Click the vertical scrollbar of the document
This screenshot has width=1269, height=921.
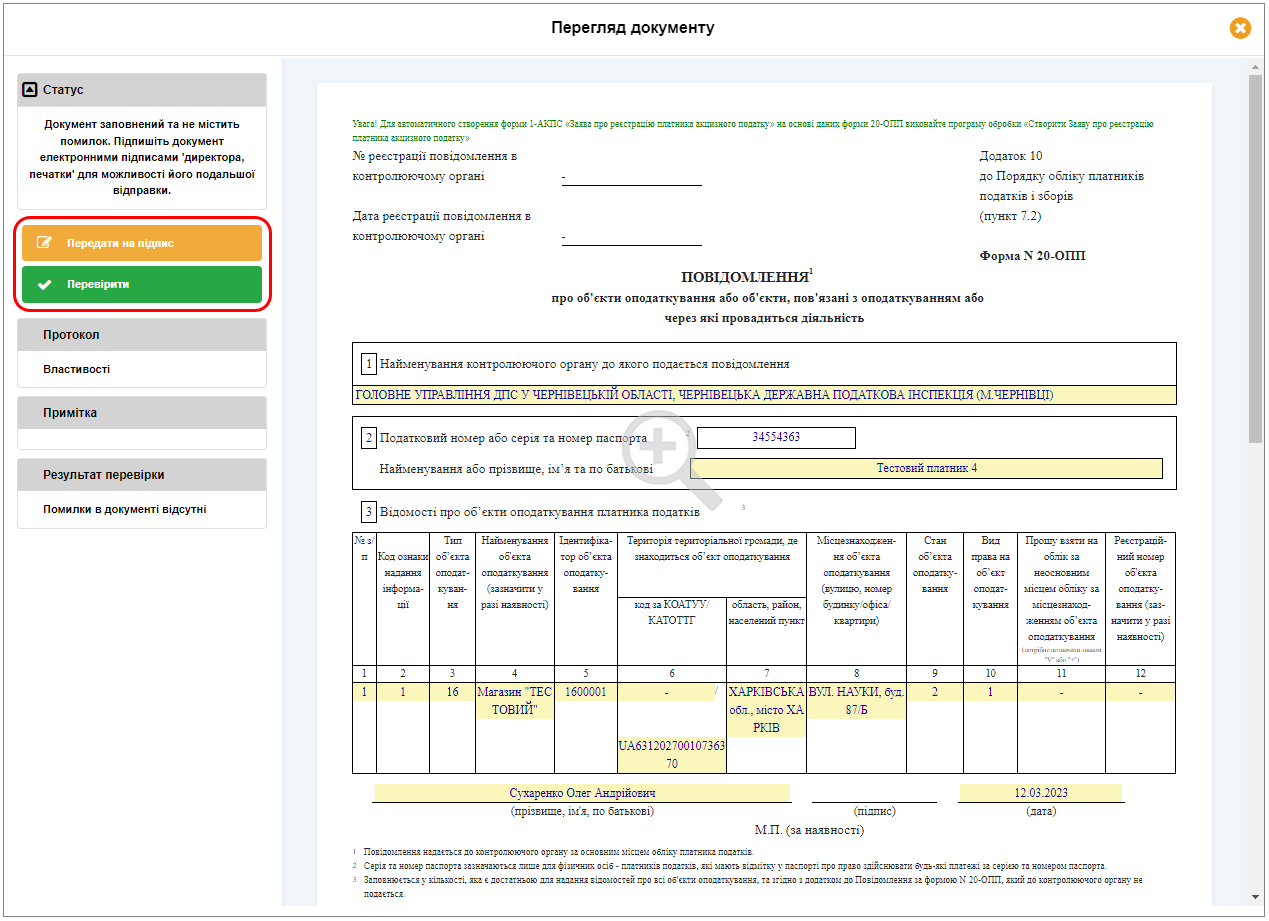tap(1255, 258)
